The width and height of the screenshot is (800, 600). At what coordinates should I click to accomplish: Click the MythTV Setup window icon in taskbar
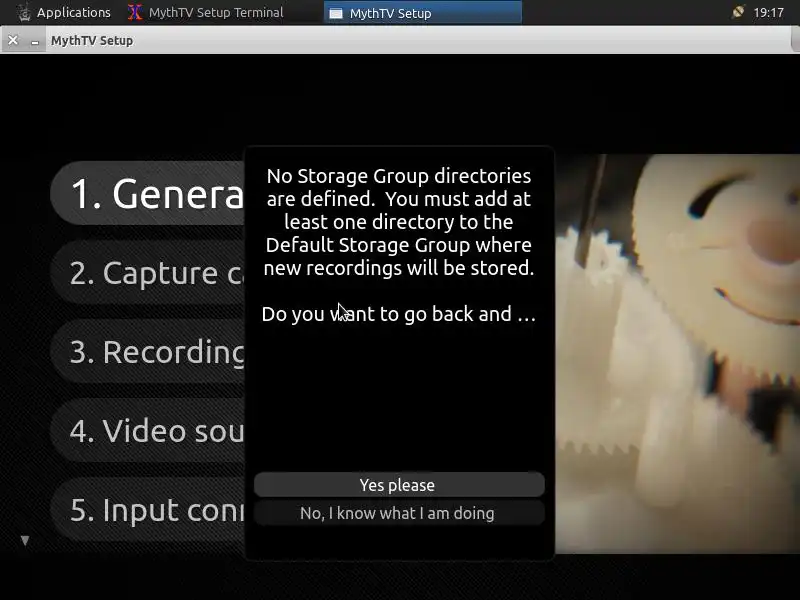pos(336,13)
